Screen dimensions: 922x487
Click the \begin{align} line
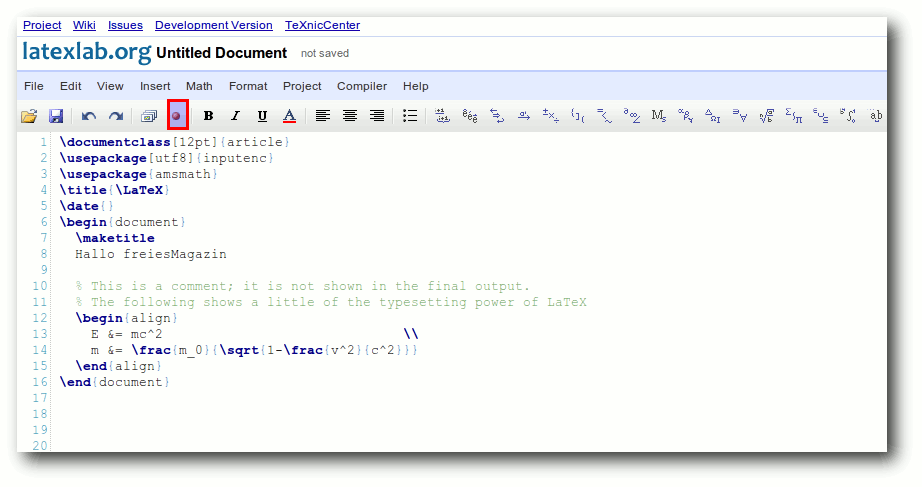tap(126, 318)
